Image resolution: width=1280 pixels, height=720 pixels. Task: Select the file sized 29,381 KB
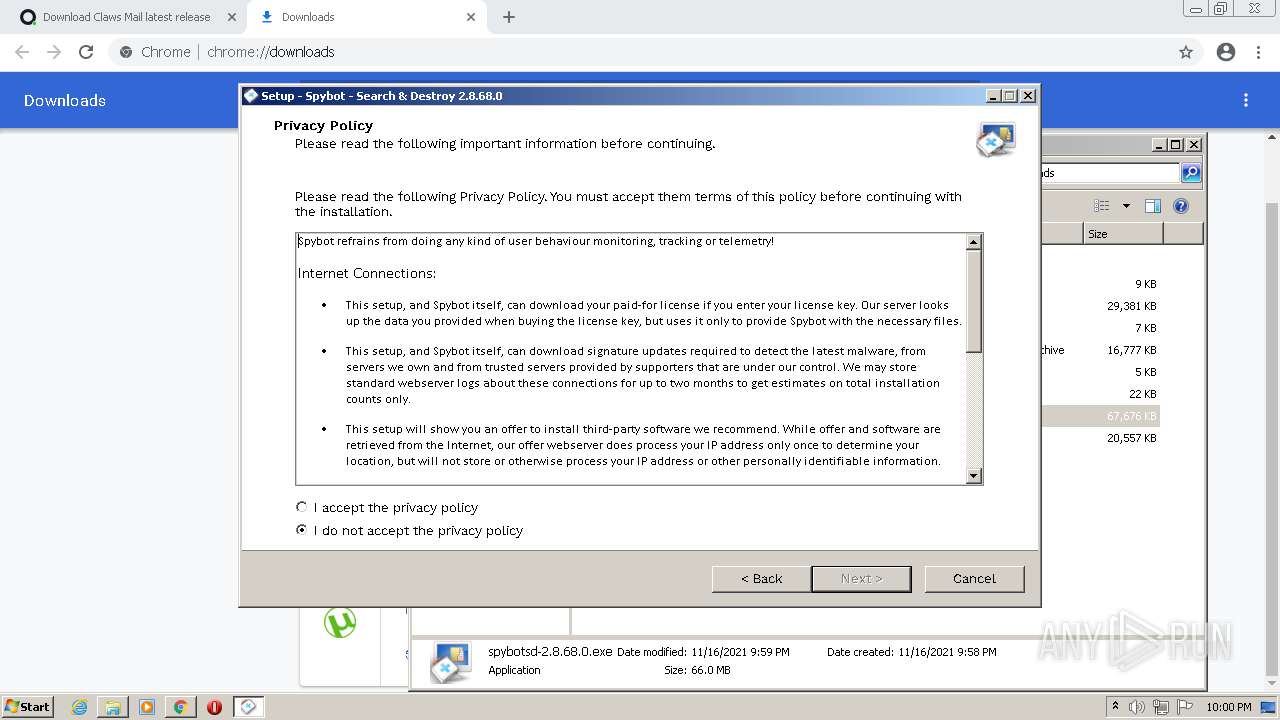(1131, 306)
